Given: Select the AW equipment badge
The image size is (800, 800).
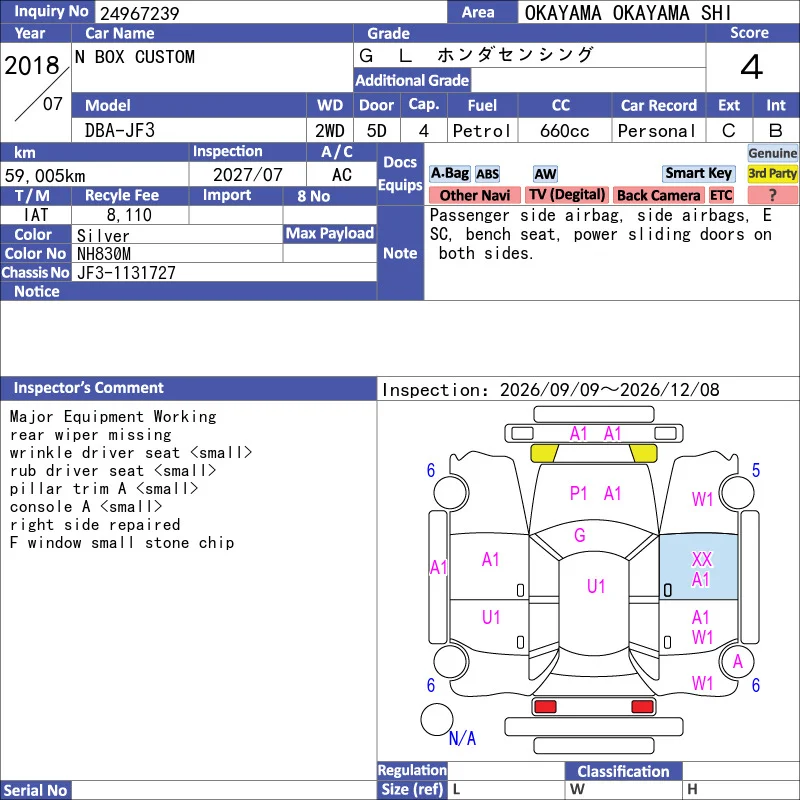Looking at the screenshot, I should (545, 174).
